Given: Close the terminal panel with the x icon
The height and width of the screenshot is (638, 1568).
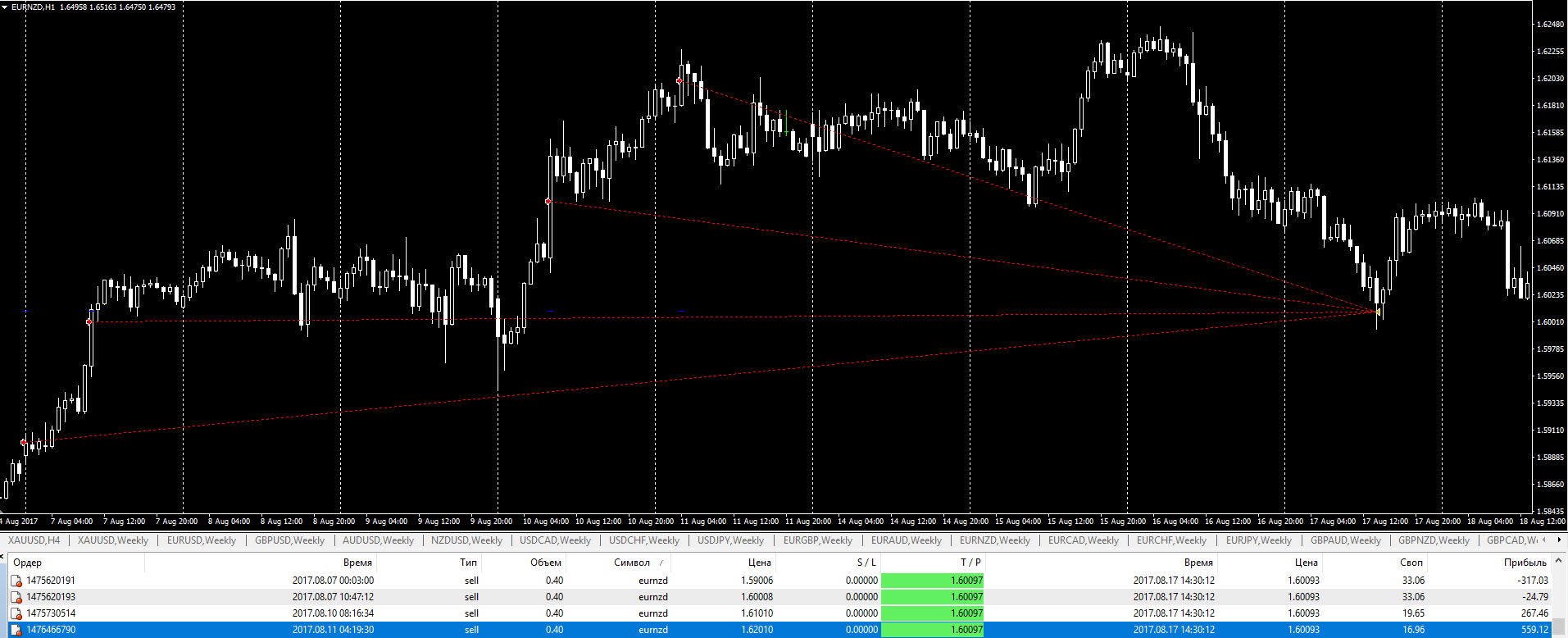Looking at the screenshot, I should 2,557.
